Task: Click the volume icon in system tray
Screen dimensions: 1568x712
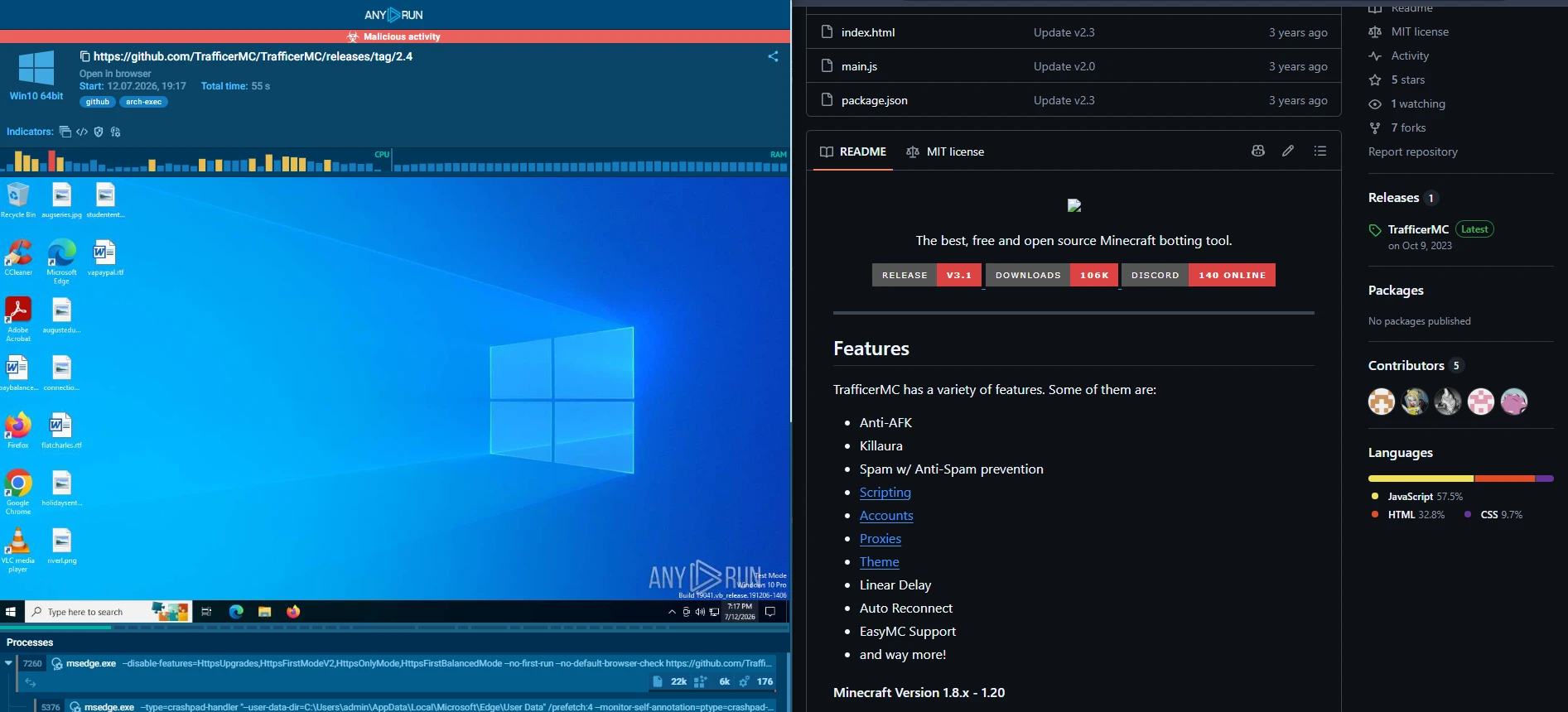Action: click(x=700, y=612)
